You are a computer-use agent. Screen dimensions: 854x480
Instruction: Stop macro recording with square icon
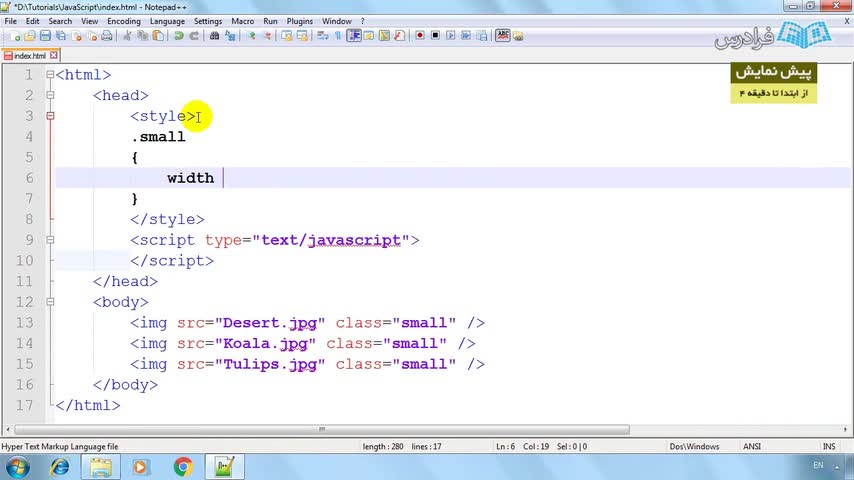pyautogui.click(x=435, y=35)
